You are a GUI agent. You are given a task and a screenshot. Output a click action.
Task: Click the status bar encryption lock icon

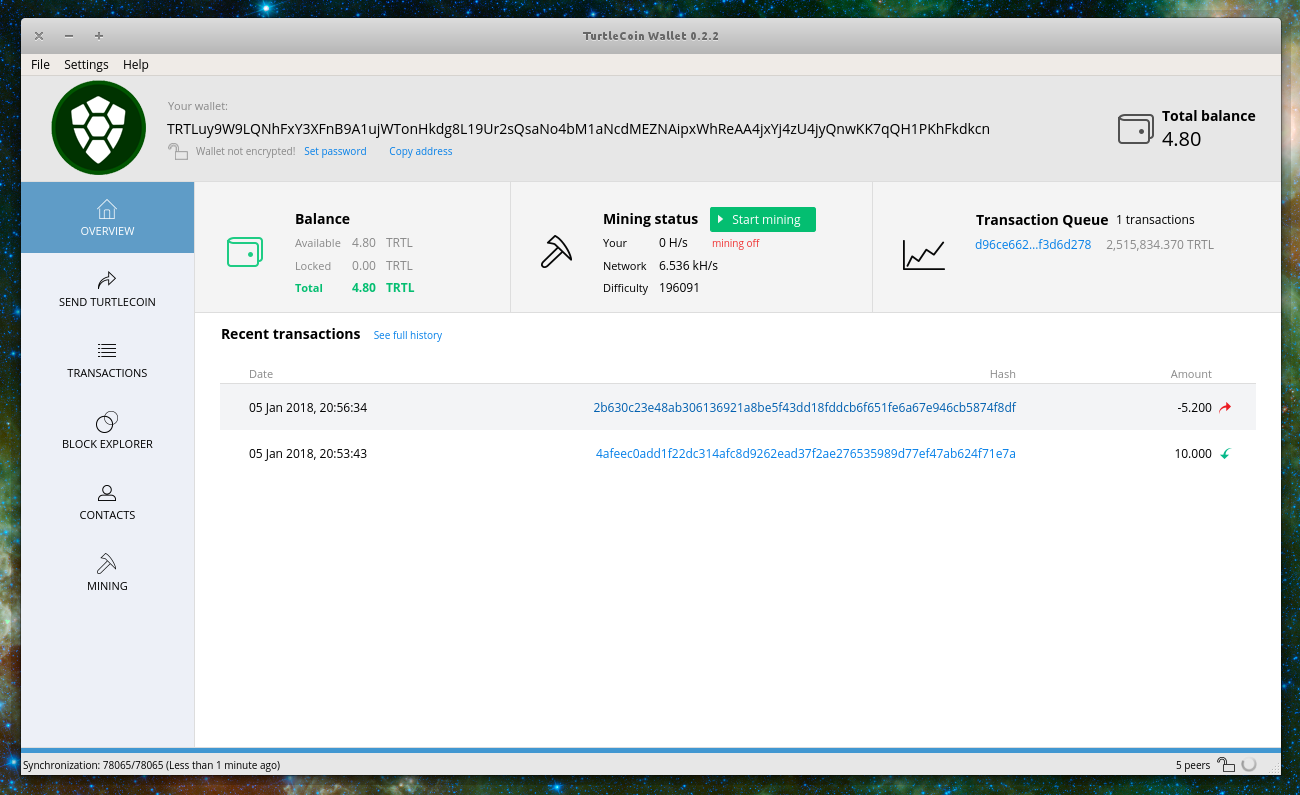click(x=1226, y=765)
